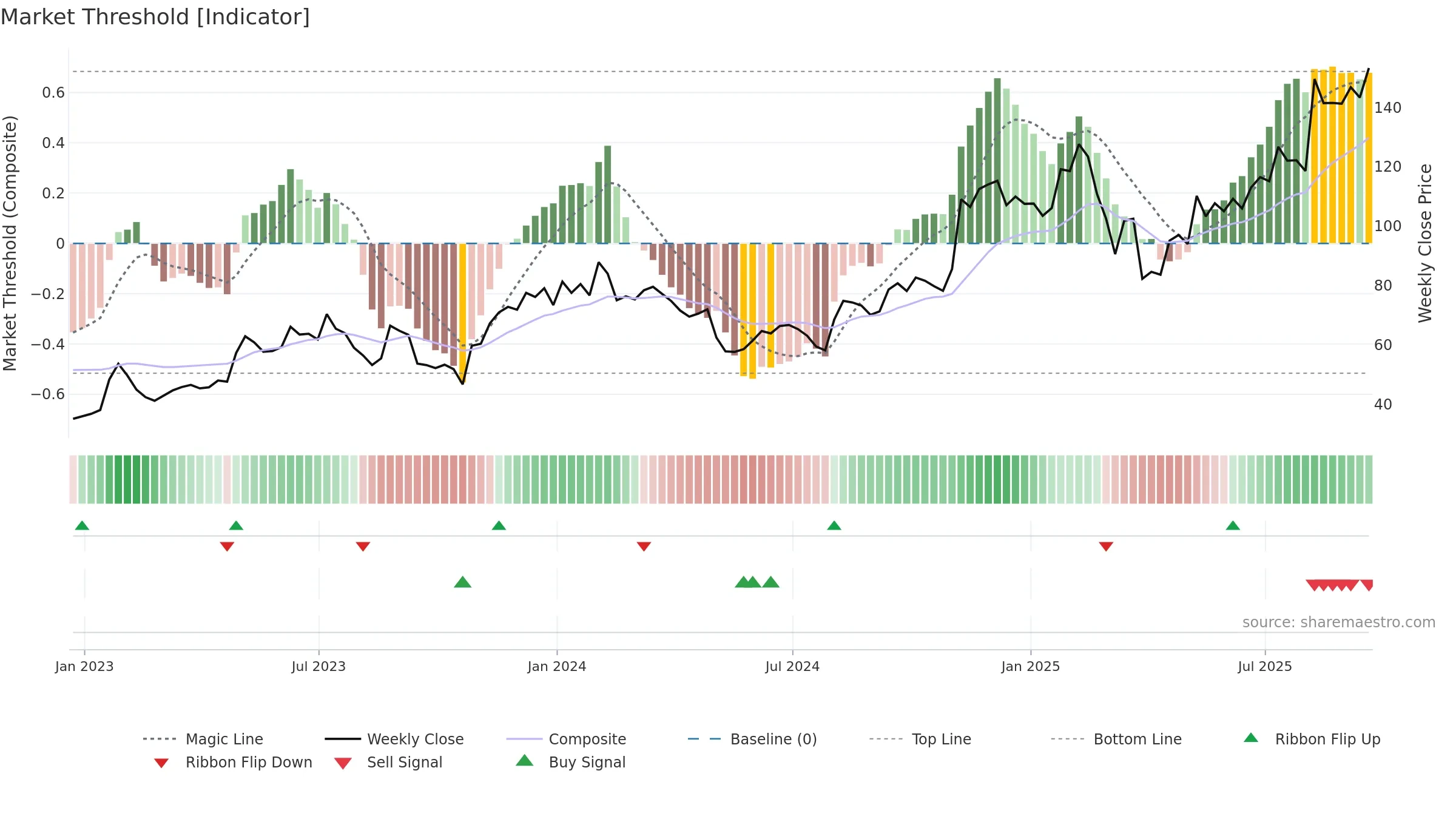Click the Jul 2024 x-axis label
Viewport: 1456px width, 819px height.
792,667
